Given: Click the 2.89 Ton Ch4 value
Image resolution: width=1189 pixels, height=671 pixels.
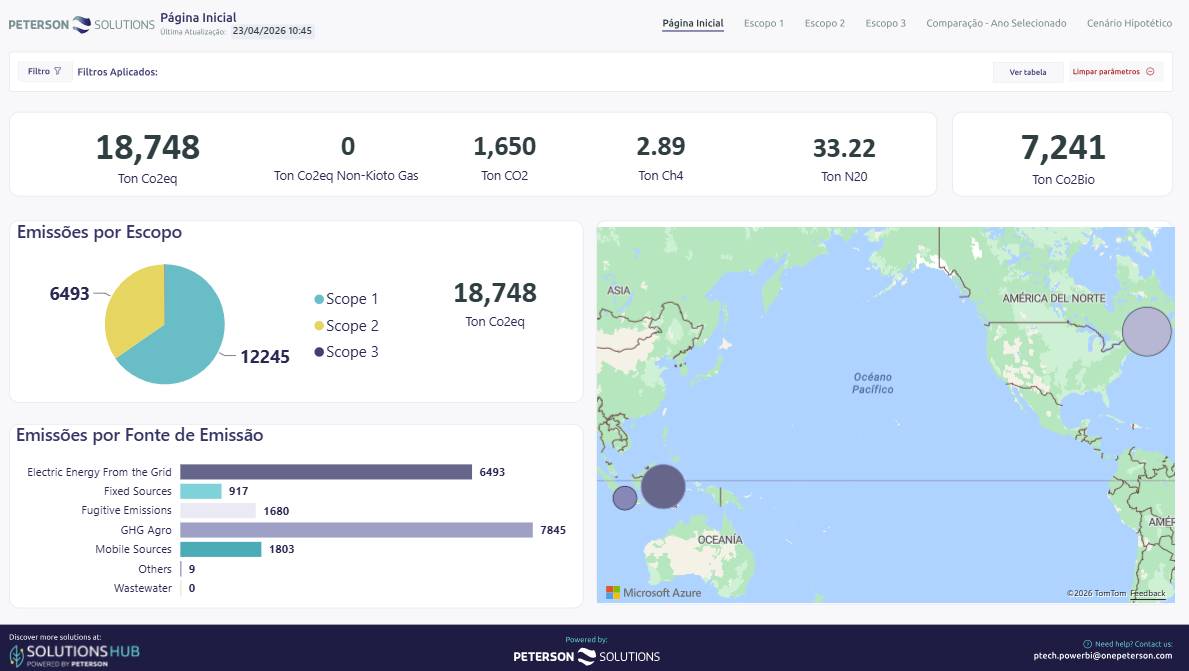Looking at the screenshot, I should (x=660, y=146).
